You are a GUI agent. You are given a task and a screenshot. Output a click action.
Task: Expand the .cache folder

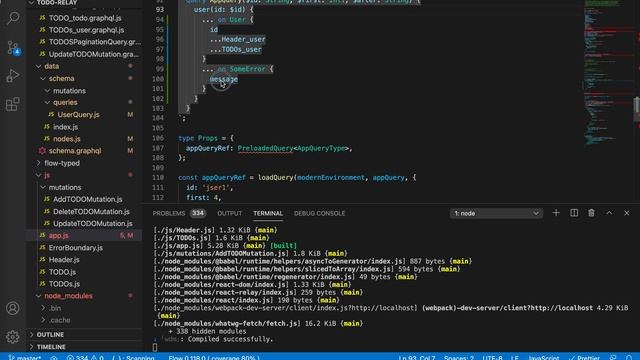pos(60,320)
